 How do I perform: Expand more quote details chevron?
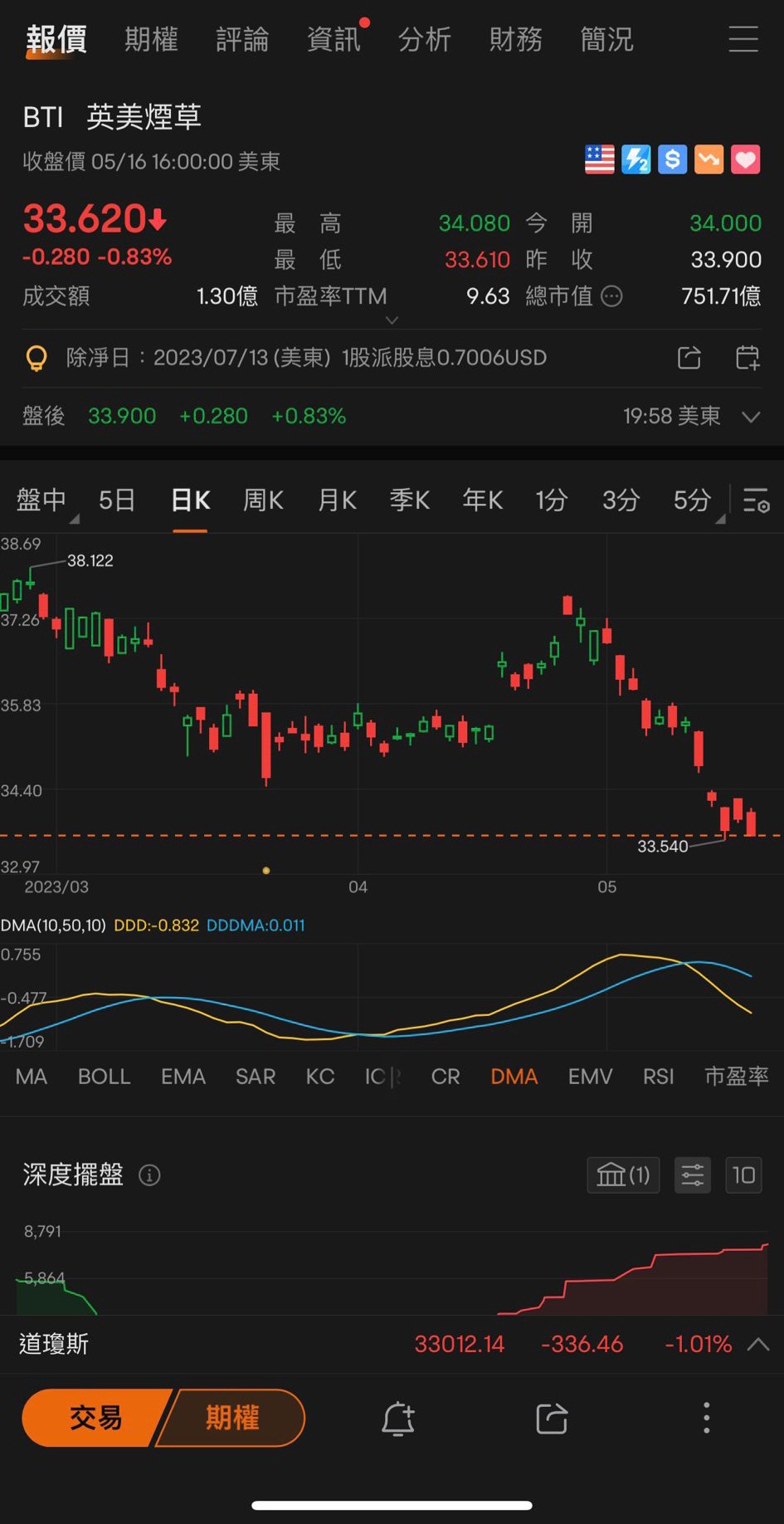click(x=392, y=320)
